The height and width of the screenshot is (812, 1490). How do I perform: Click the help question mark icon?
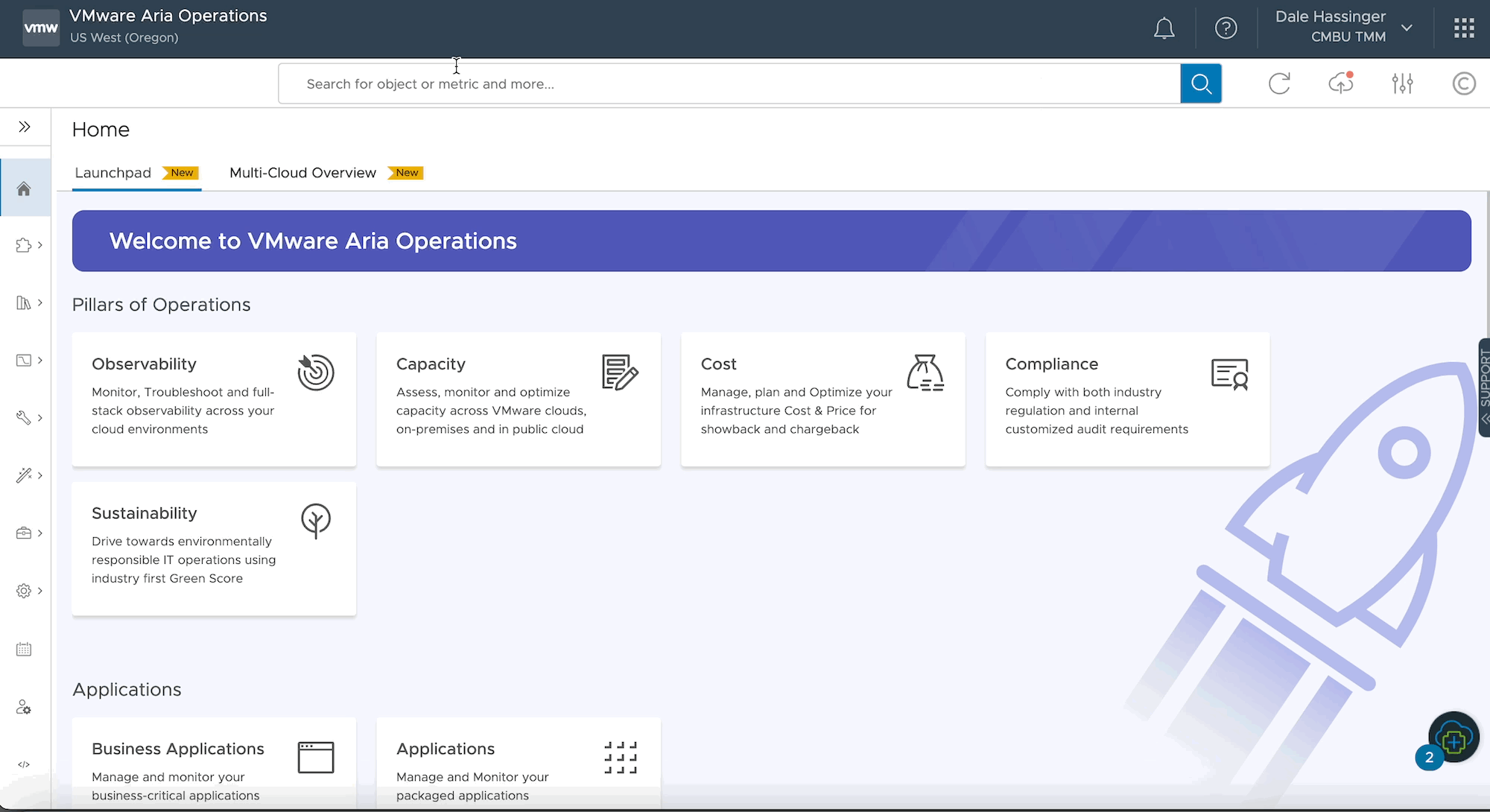point(1226,28)
